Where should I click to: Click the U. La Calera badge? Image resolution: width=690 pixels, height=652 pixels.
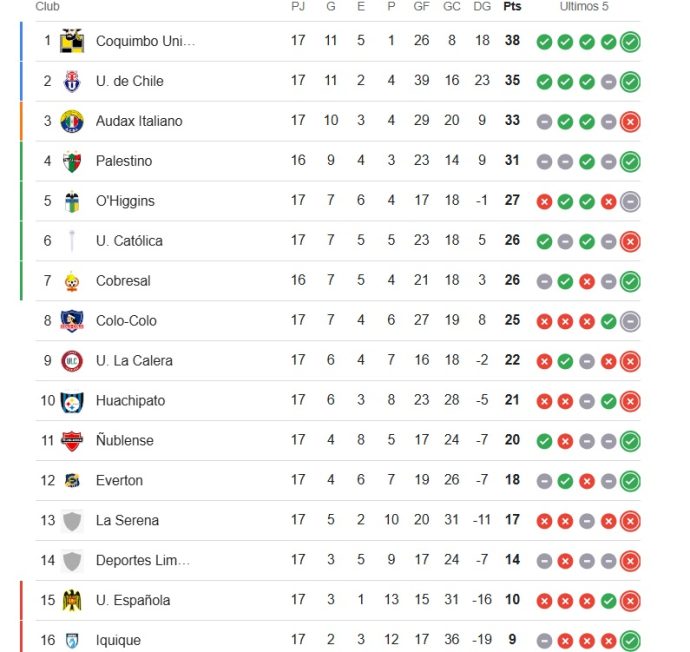[x=72, y=361]
